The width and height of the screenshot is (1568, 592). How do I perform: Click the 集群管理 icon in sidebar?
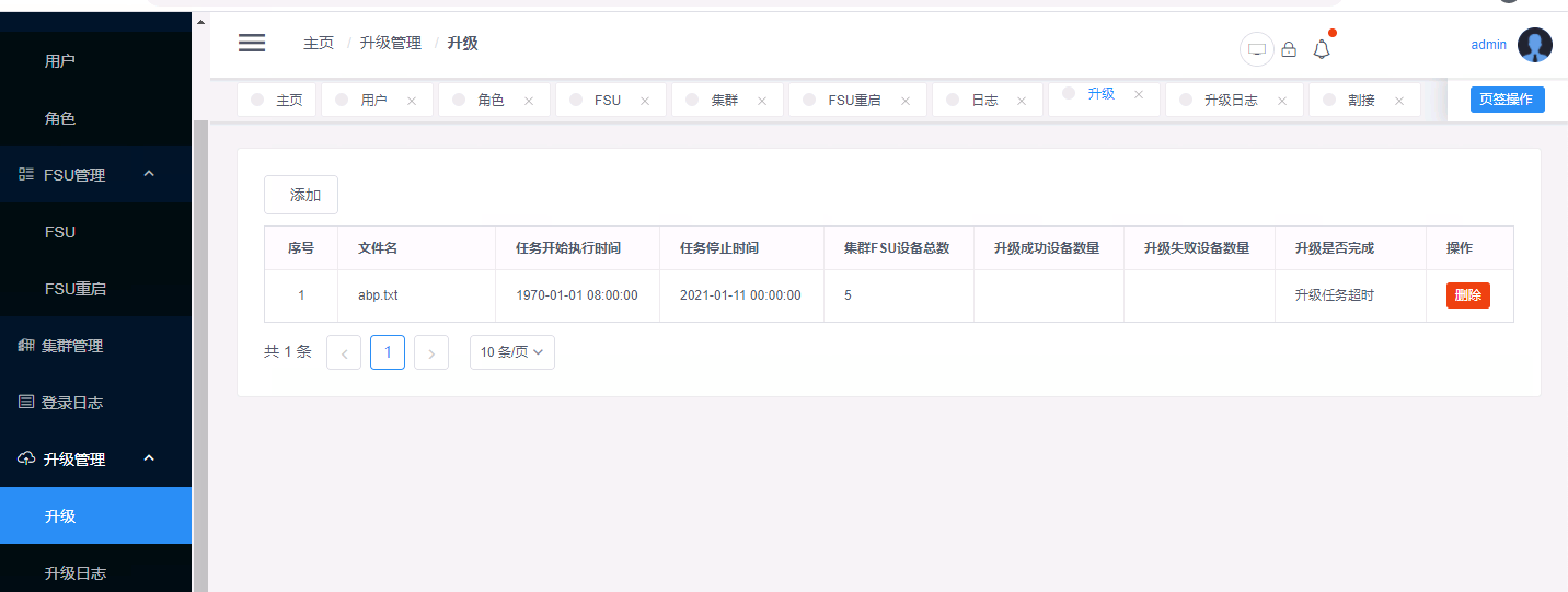(26, 345)
